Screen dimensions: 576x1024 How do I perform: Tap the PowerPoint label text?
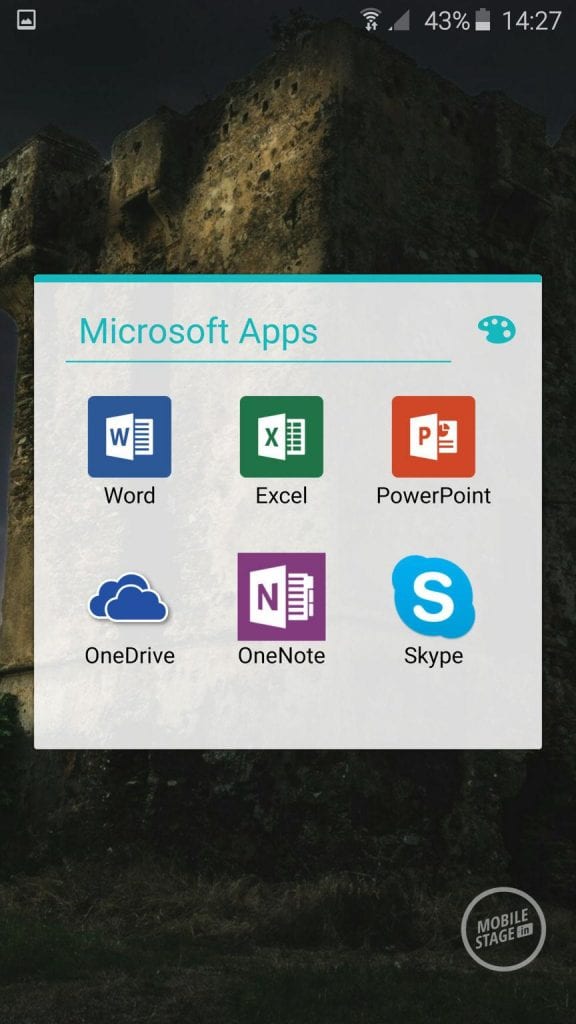[434, 496]
